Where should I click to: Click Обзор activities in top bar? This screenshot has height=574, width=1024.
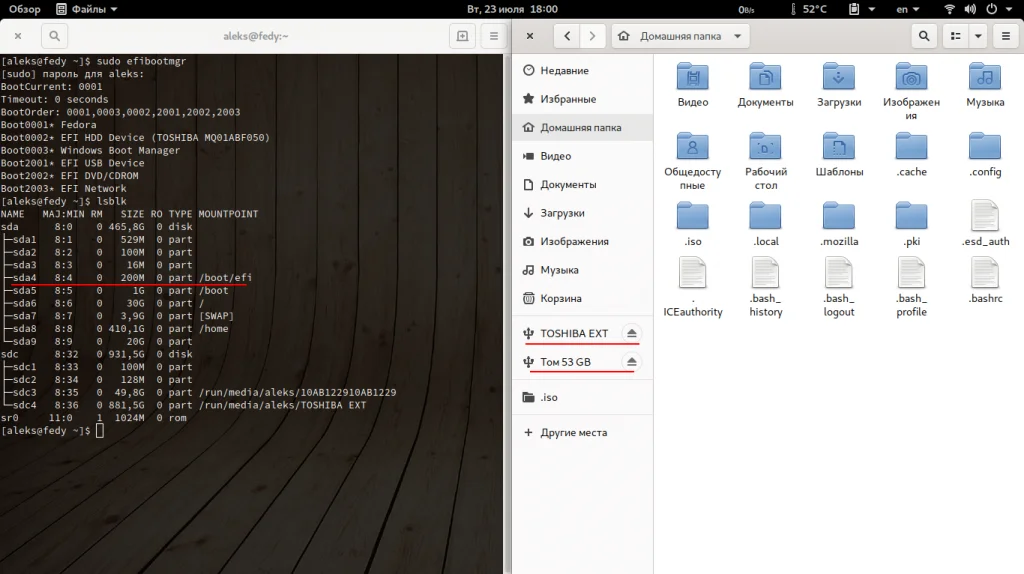[25, 9]
